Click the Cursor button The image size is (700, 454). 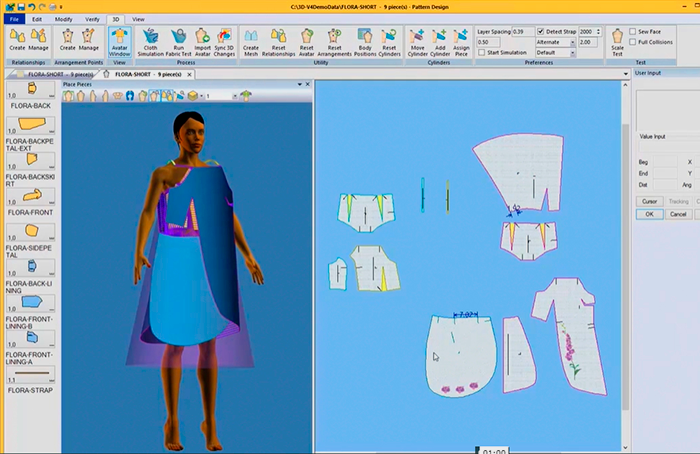649,201
